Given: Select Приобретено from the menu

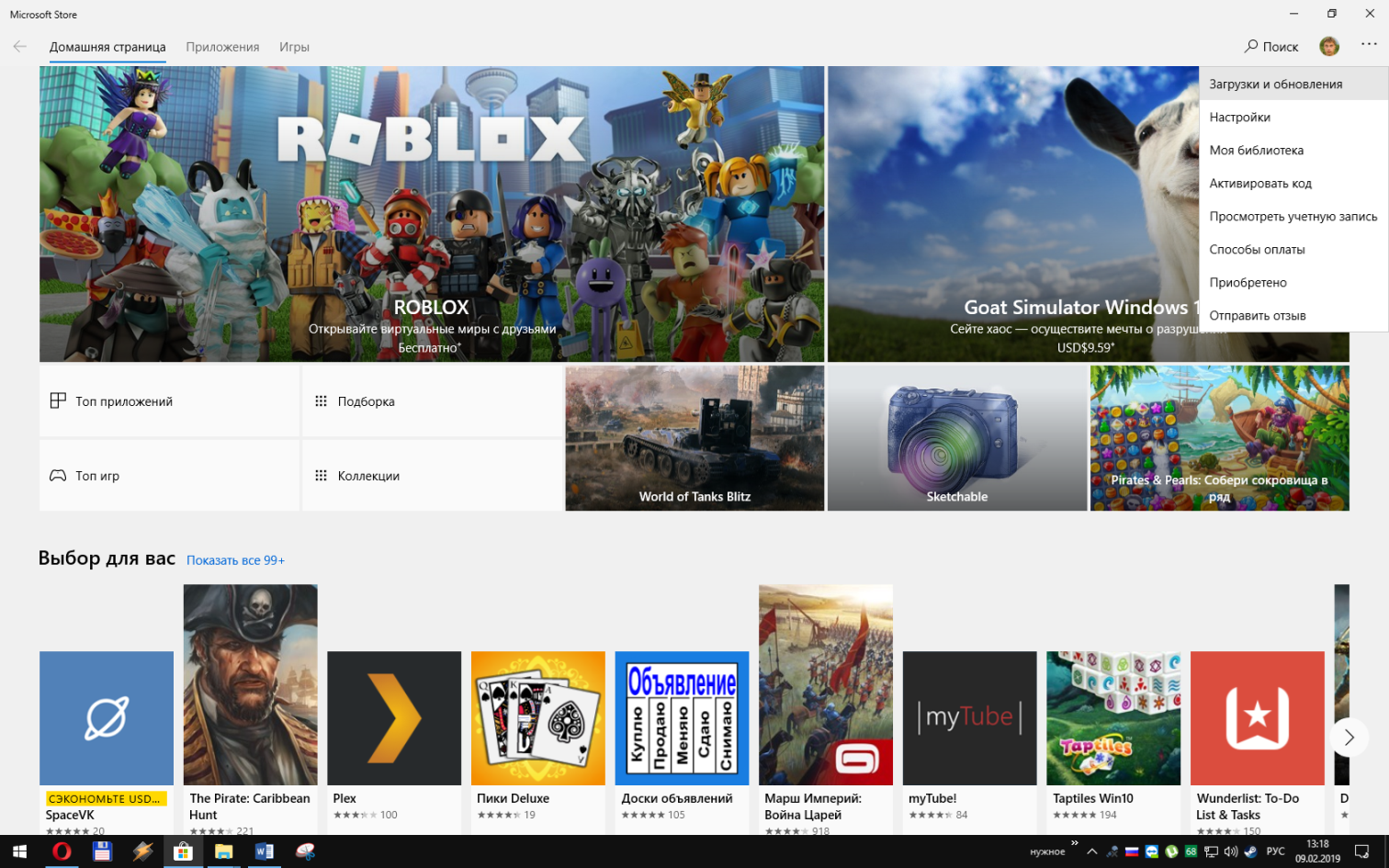Looking at the screenshot, I should [x=1293, y=282].
